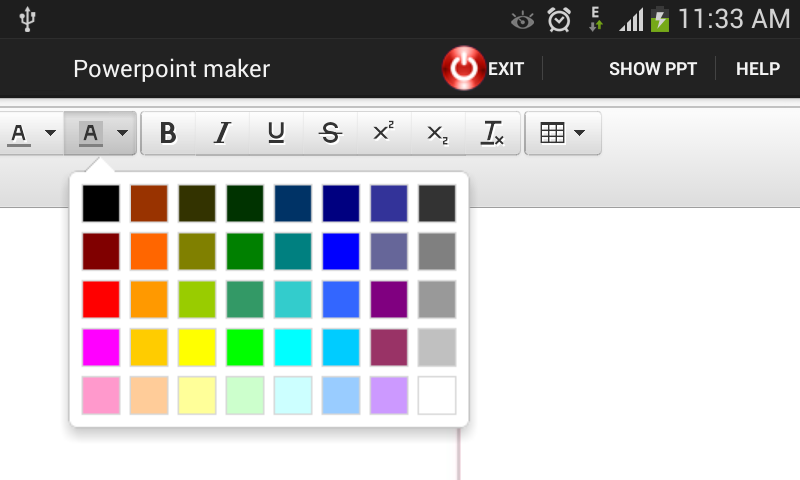This screenshot has height=480, width=800.
Task: Click the insert table icon
Action: coord(552,133)
